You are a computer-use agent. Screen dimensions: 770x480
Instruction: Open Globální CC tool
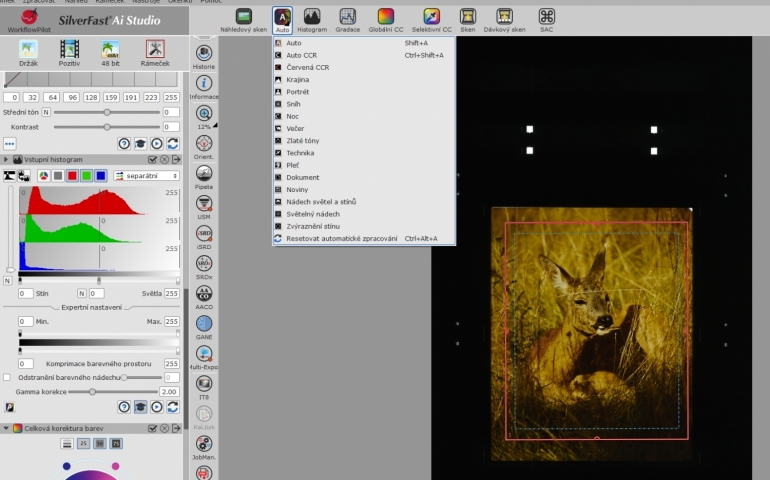[385, 17]
